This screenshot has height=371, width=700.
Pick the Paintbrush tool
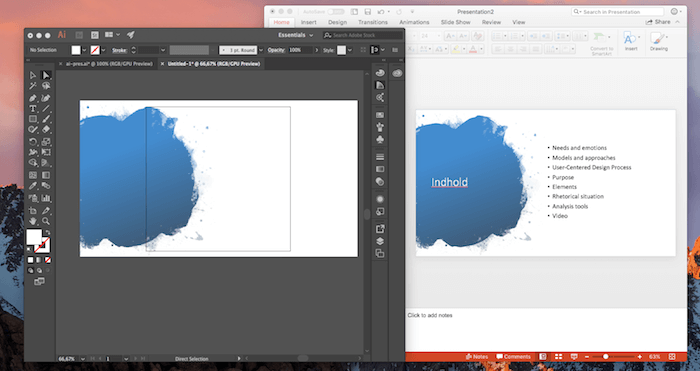pyautogui.click(x=46, y=119)
